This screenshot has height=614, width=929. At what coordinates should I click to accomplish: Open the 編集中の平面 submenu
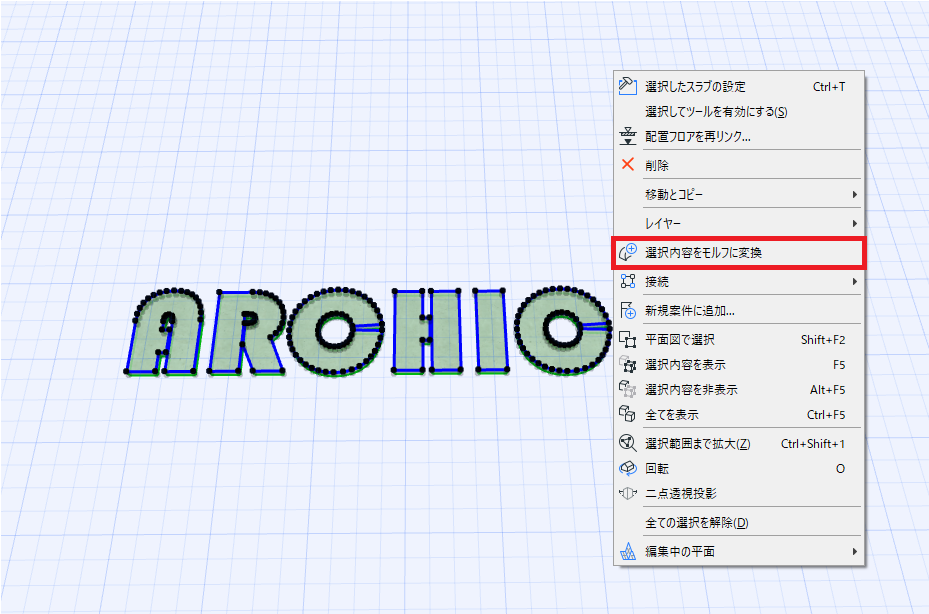[738, 551]
